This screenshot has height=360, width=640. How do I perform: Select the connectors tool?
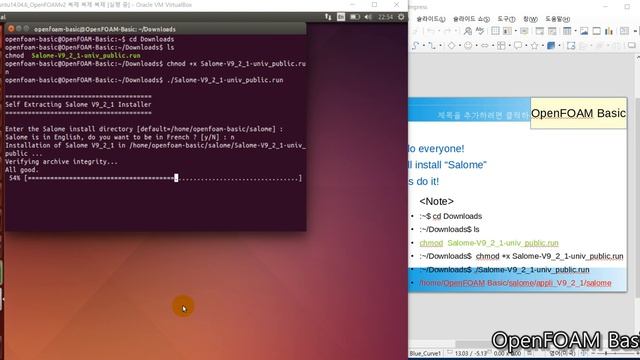coord(431,46)
